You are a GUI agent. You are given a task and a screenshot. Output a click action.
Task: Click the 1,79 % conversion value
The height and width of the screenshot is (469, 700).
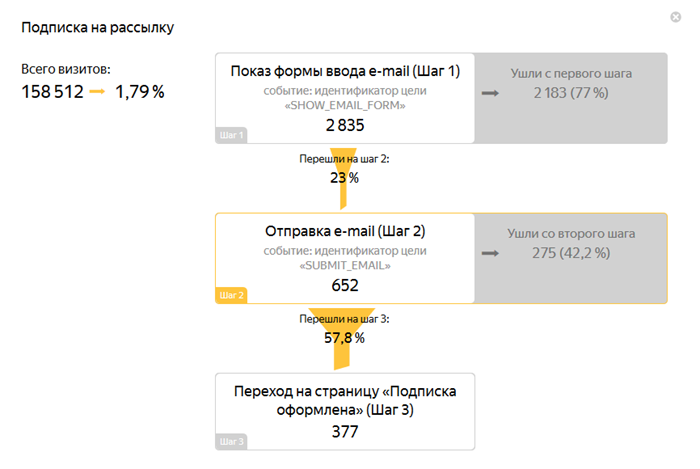[x=140, y=92]
